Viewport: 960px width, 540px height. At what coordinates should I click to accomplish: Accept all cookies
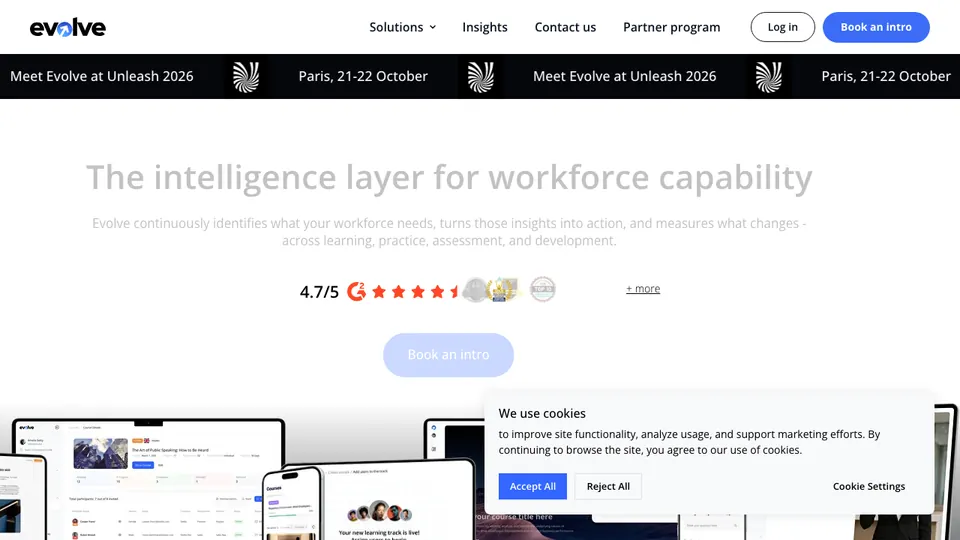pos(532,486)
